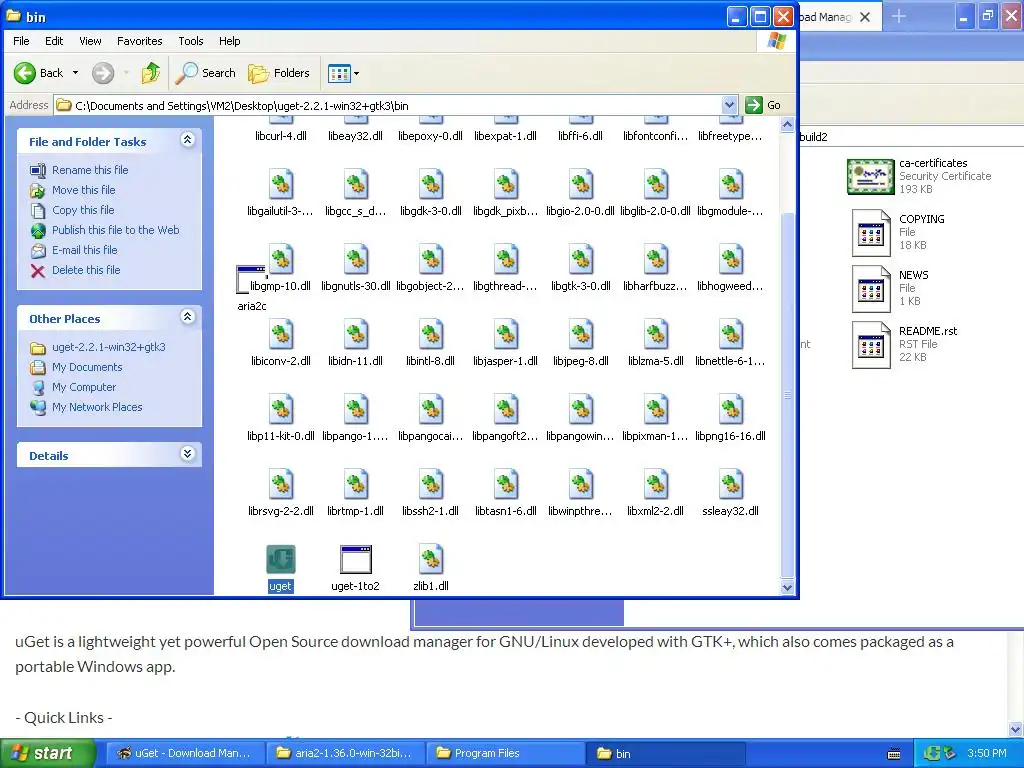
Task: Expand the Address bar dropdown arrow
Action: coord(729,105)
